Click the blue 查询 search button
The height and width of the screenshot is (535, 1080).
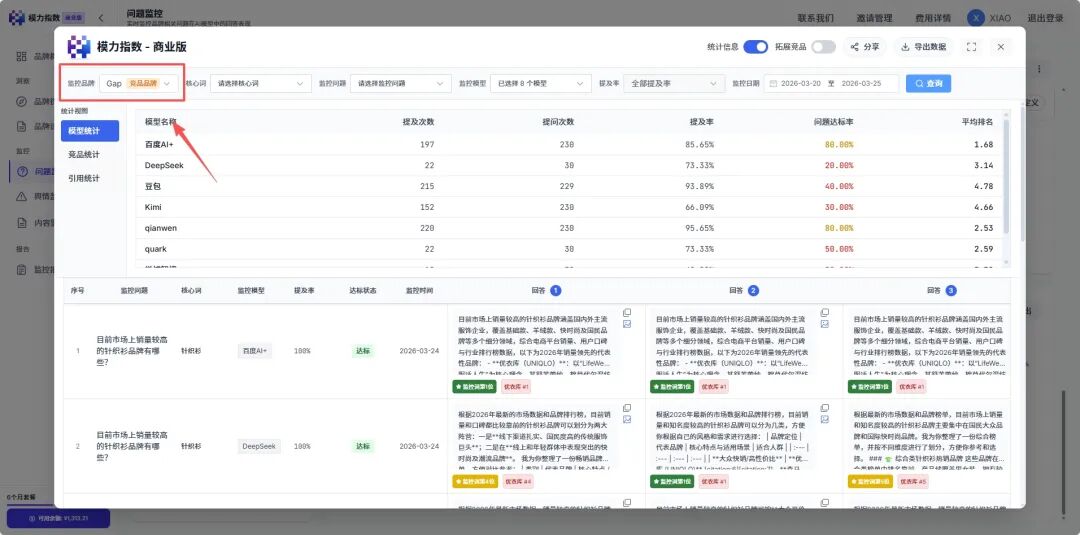(928, 83)
